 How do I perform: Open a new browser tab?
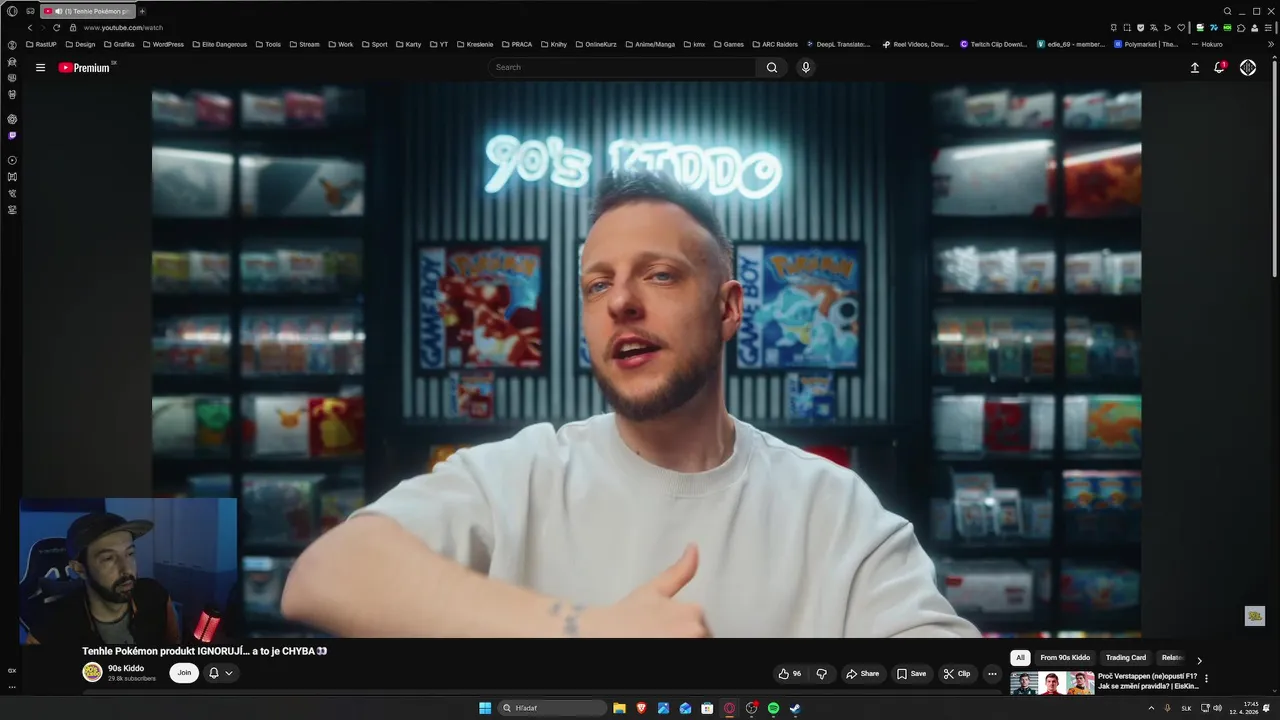(142, 11)
